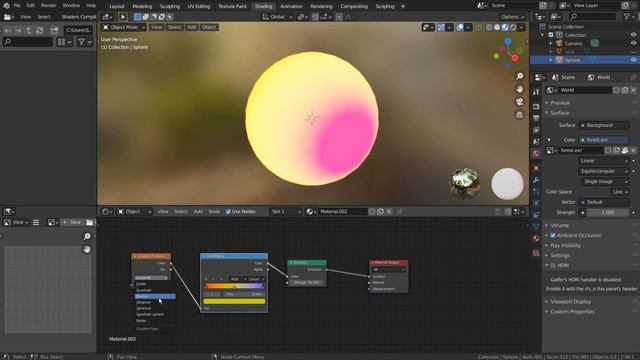This screenshot has height=360, width=640.
Task: Click the Blender logo menu
Action: tap(6, 6)
